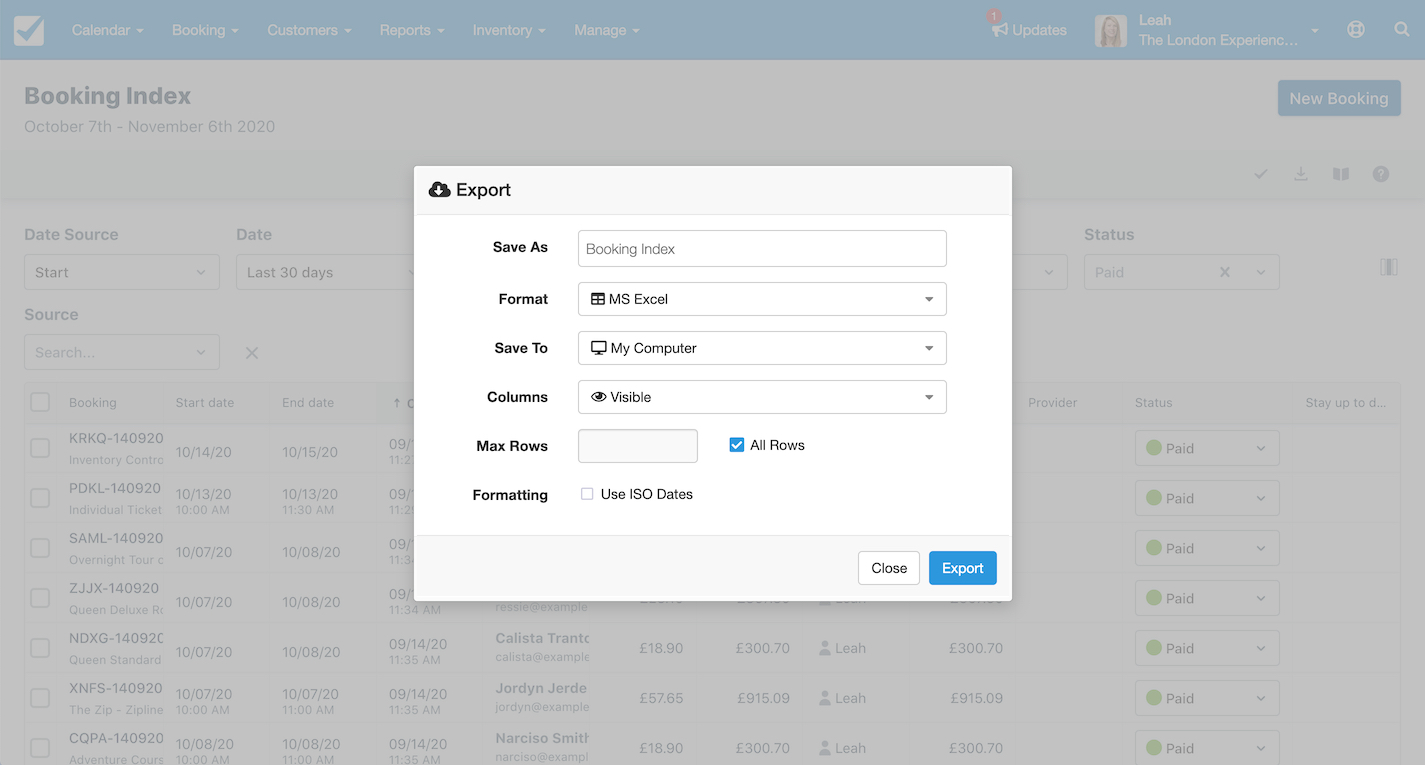Open the Date Last 30 days dropdown
This screenshot has height=765, width=1425.
[x=327, y=272]
